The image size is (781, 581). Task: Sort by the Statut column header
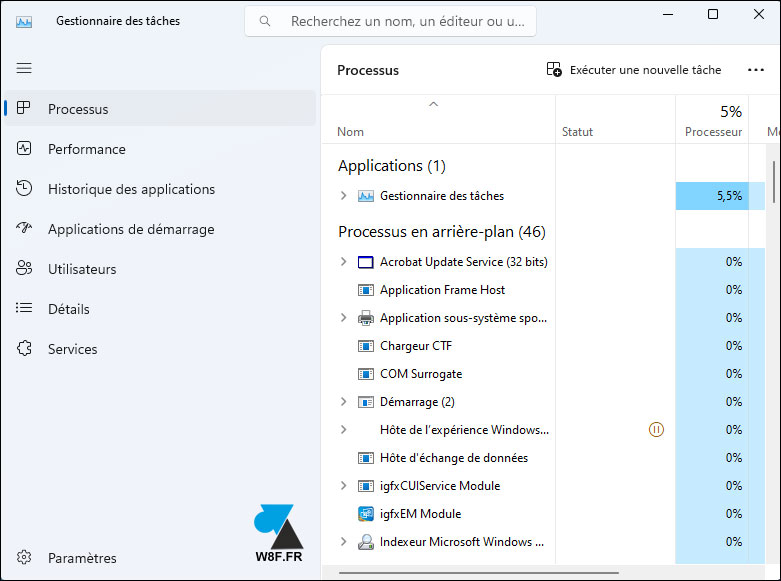615,120
